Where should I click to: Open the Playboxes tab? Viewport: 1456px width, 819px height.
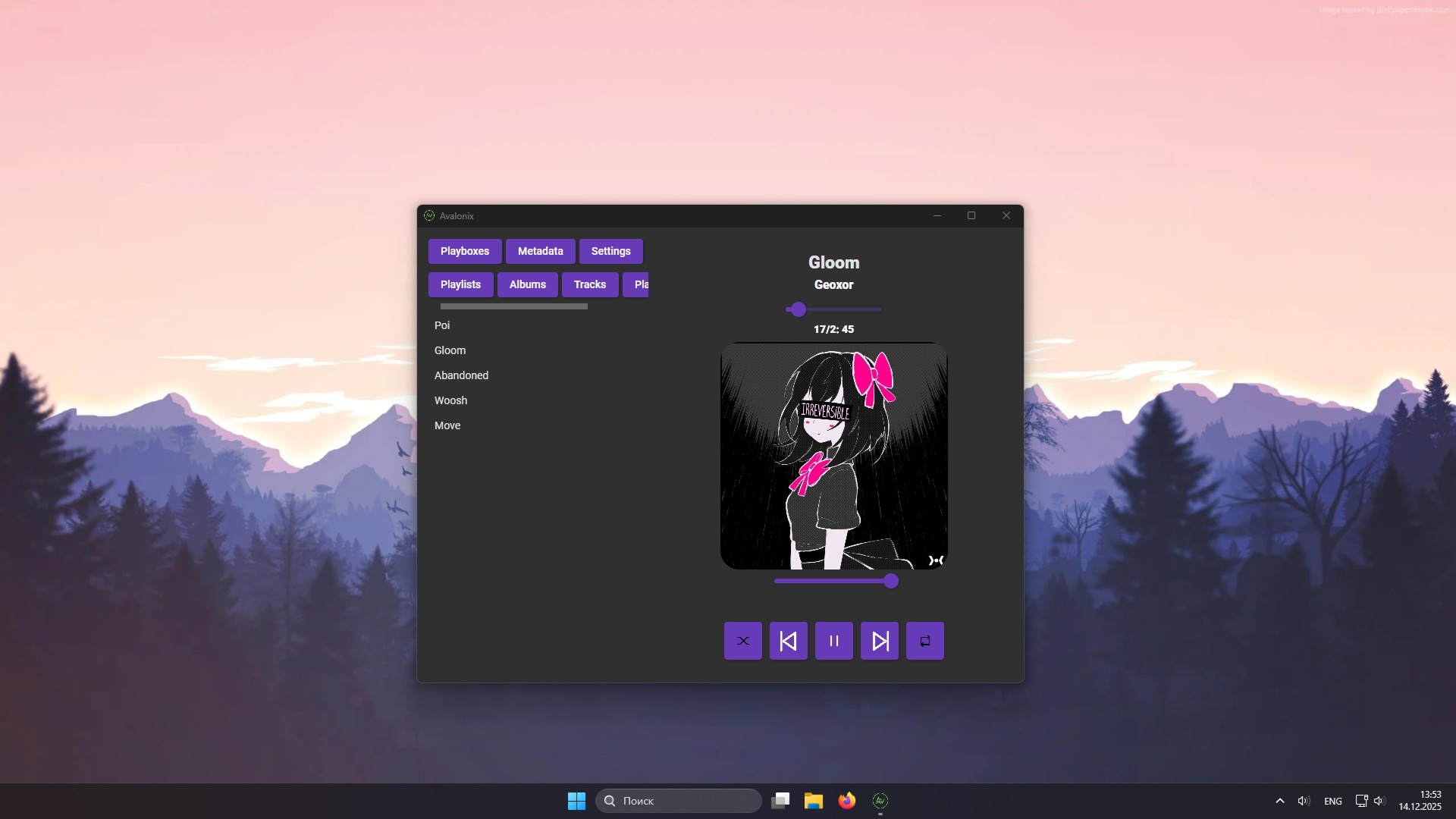pos(464,251)
